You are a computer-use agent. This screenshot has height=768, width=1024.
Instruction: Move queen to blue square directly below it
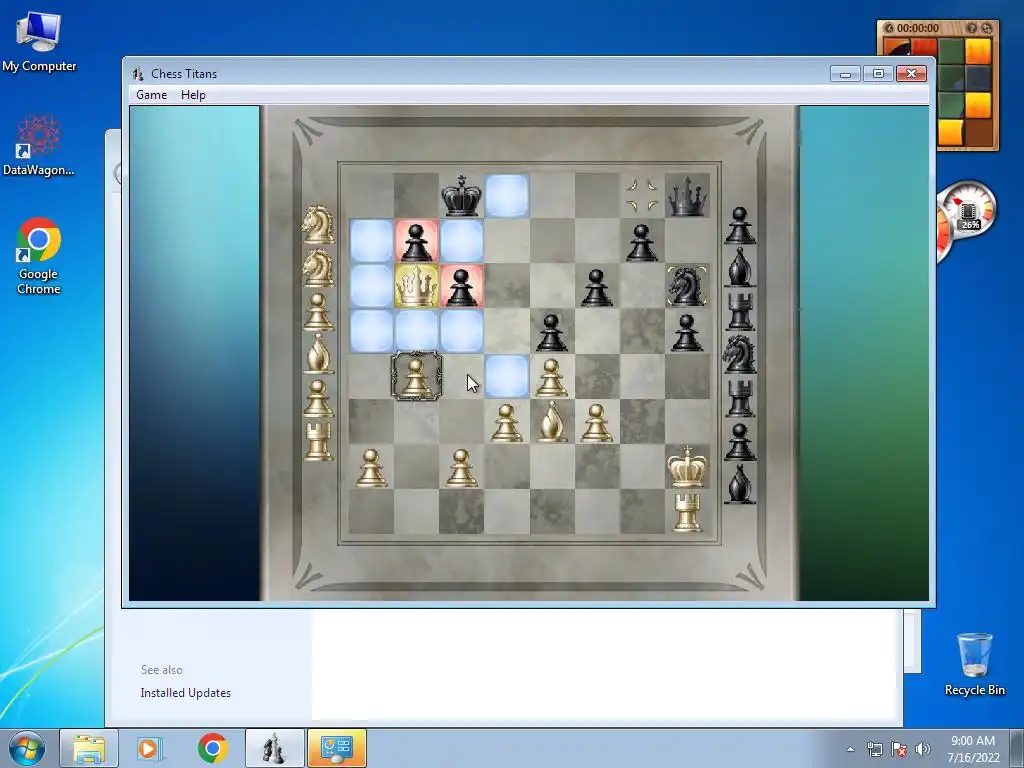click(x=416, y=331)
